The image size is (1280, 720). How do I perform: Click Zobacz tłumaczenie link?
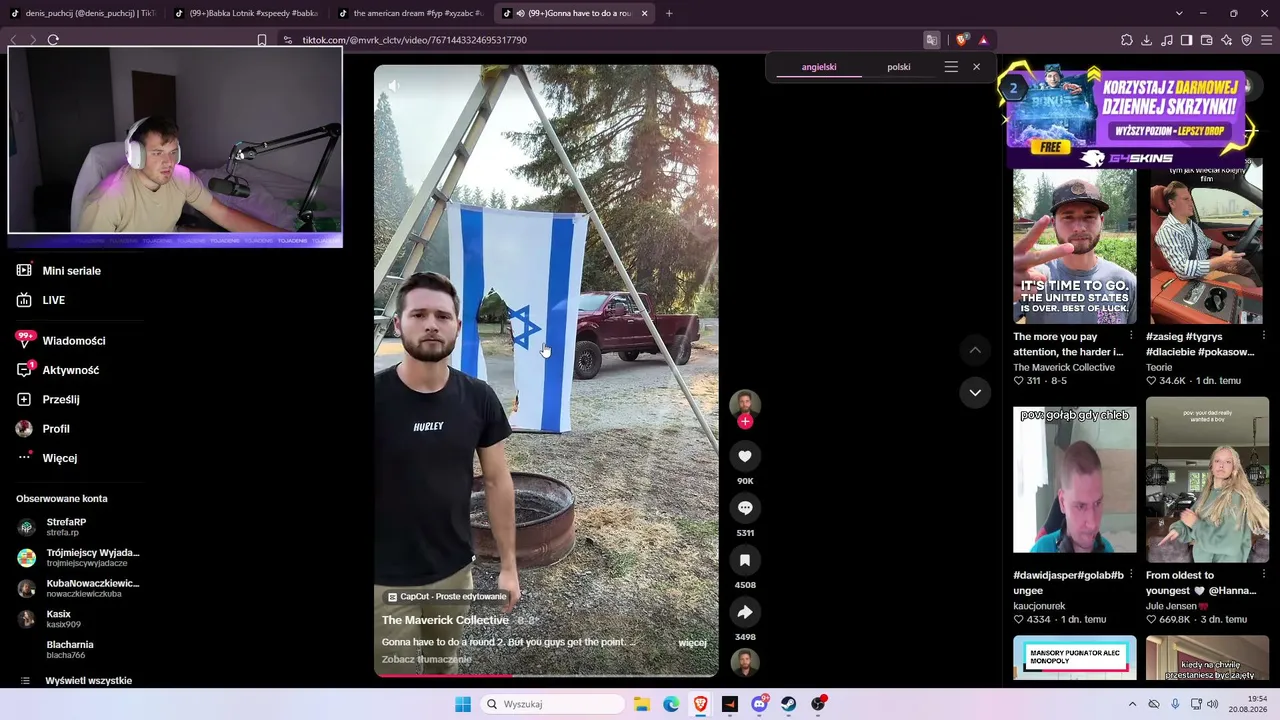[426, 660]
